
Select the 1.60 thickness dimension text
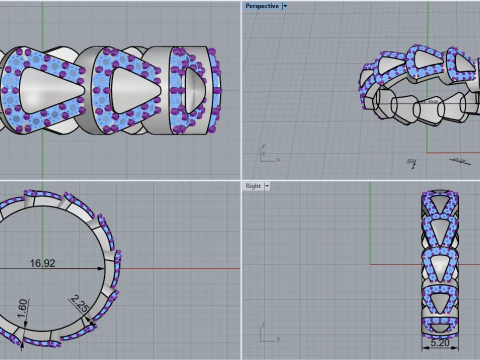[x=22, y=309]
